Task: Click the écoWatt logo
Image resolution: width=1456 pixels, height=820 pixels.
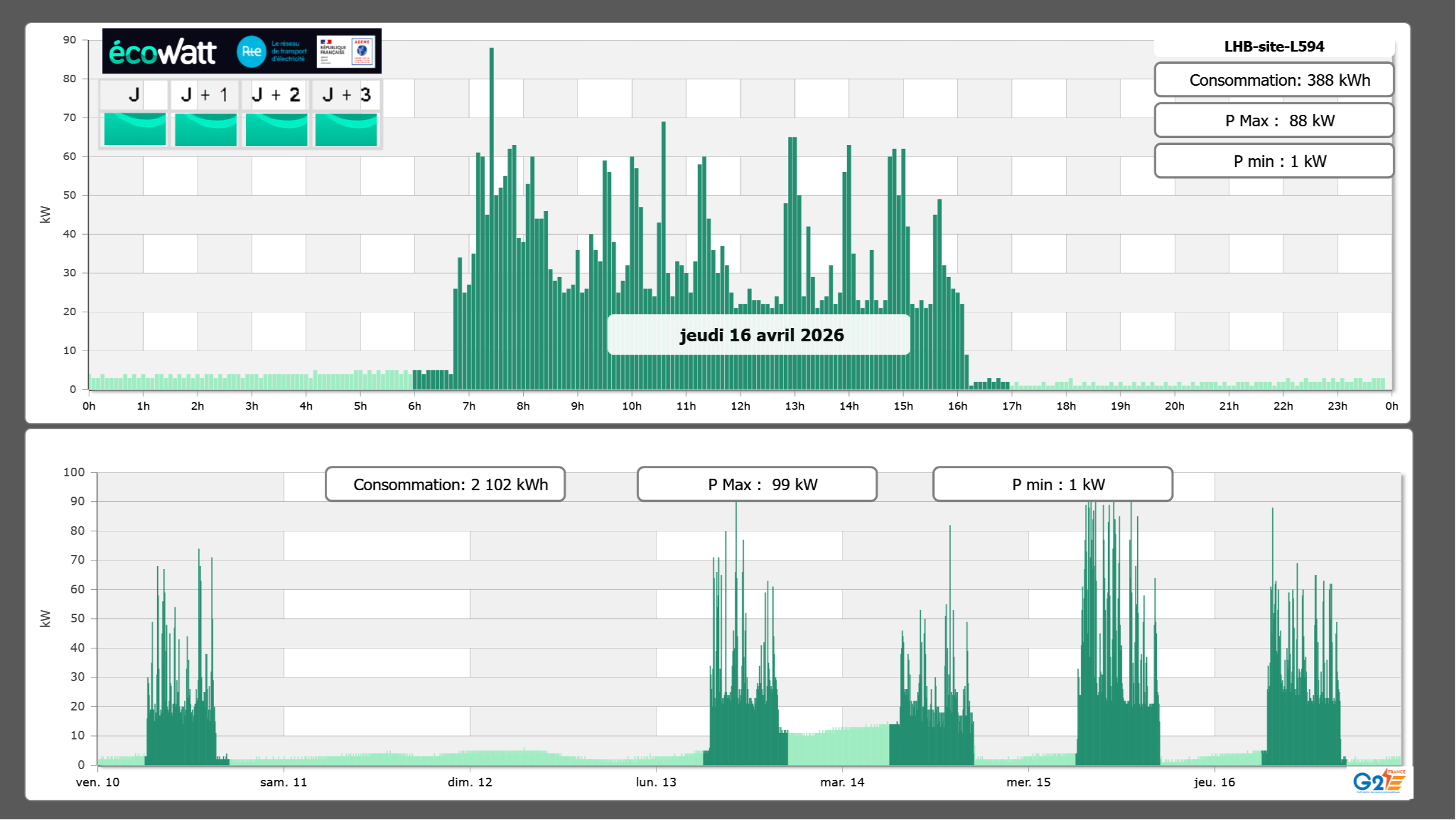Action: pyautogui.click(x=163, y=52)
